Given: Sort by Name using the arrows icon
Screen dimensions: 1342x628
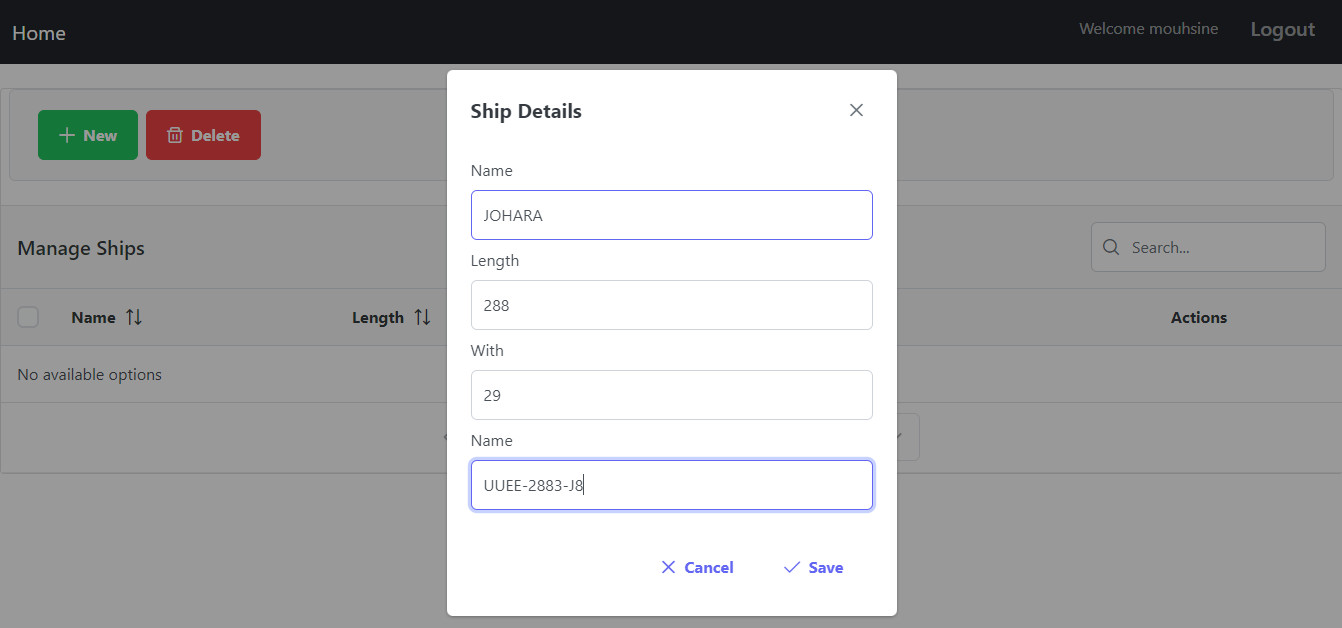Looking at the screenshot, I should (134, 317).
